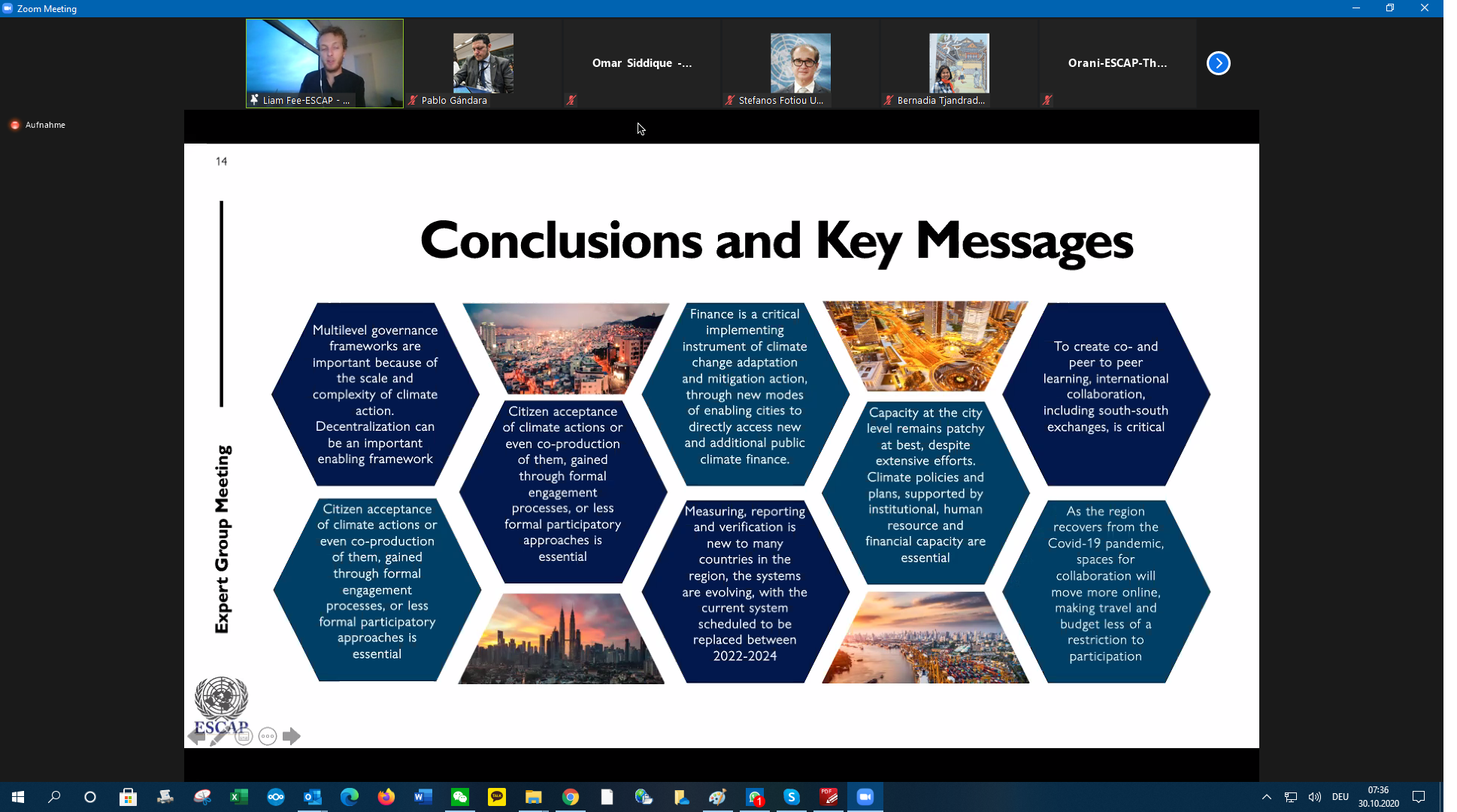Click Pablo Gándara's muted microphone icon
The image size is (1457, 812).
click(x=413, y=100)
